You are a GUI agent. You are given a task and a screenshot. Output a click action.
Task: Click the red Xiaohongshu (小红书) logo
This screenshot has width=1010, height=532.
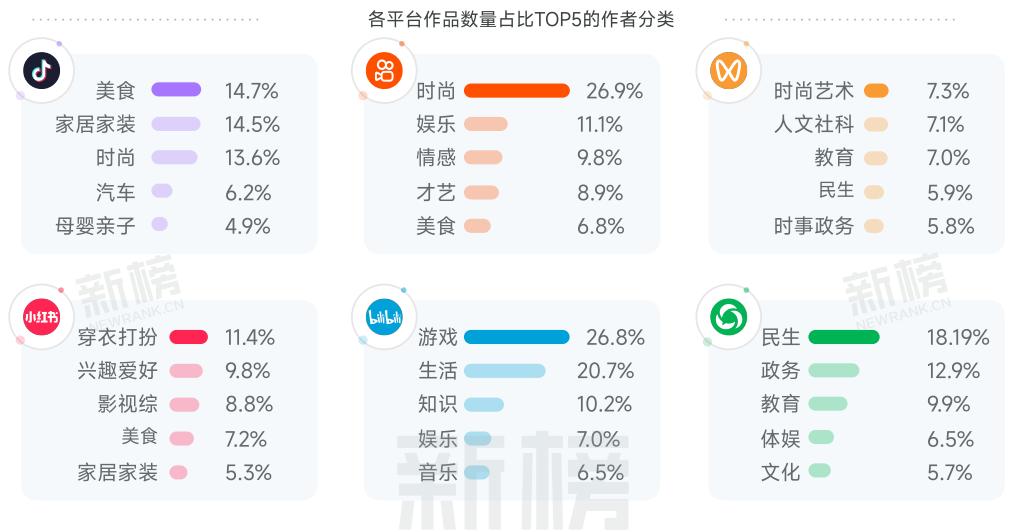[42, 317]
